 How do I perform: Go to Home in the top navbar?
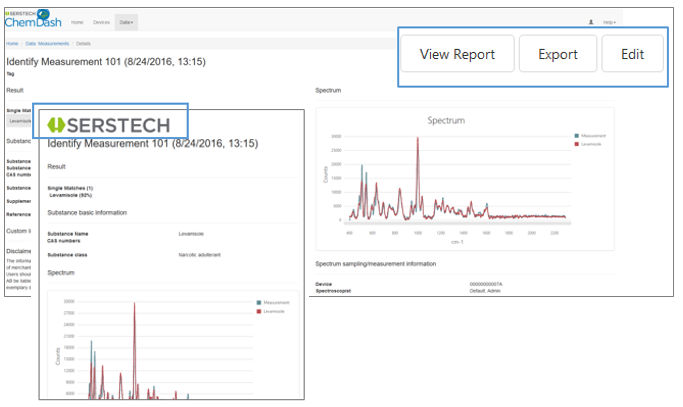[x=77, y=22]
